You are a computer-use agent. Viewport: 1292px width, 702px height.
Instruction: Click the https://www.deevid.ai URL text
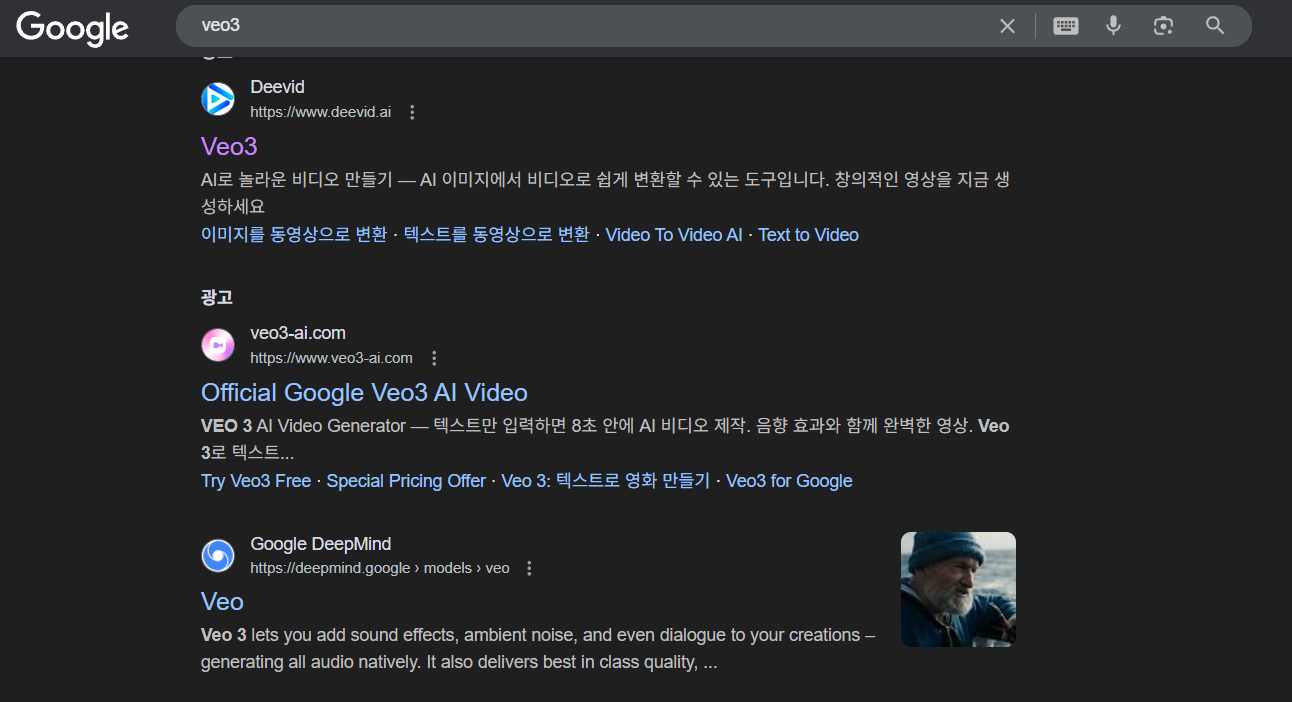(320, 112)
